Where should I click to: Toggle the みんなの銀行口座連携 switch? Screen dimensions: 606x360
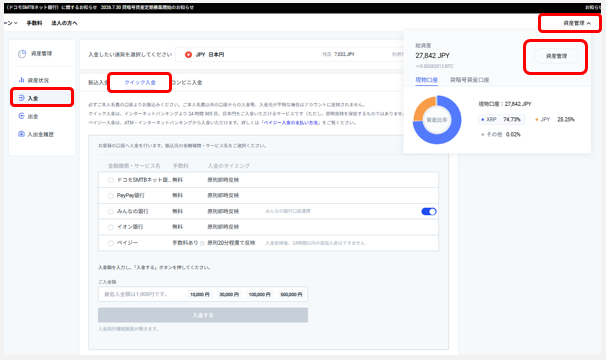[429, 212]
